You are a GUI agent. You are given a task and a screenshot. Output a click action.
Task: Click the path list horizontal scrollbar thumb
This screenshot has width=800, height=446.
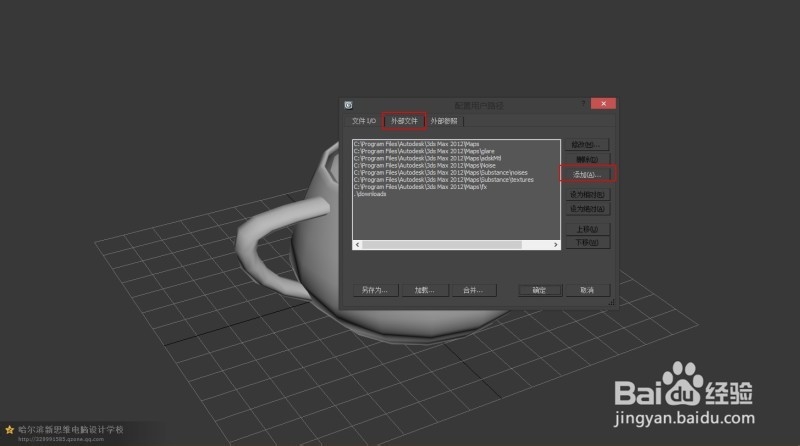pyautogui.click(x=442, y=245)
